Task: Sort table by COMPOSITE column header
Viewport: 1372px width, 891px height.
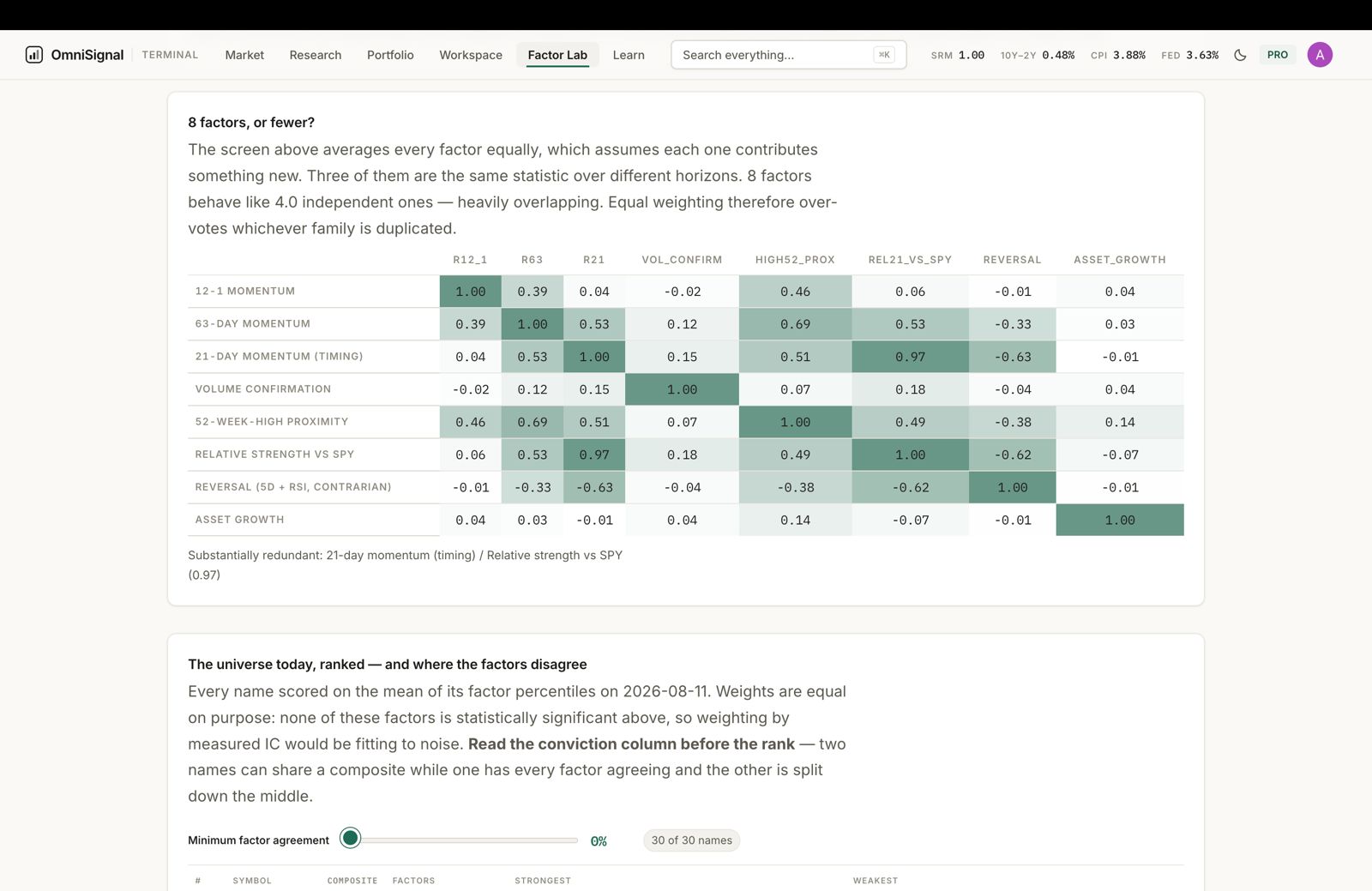Action: 352,881
